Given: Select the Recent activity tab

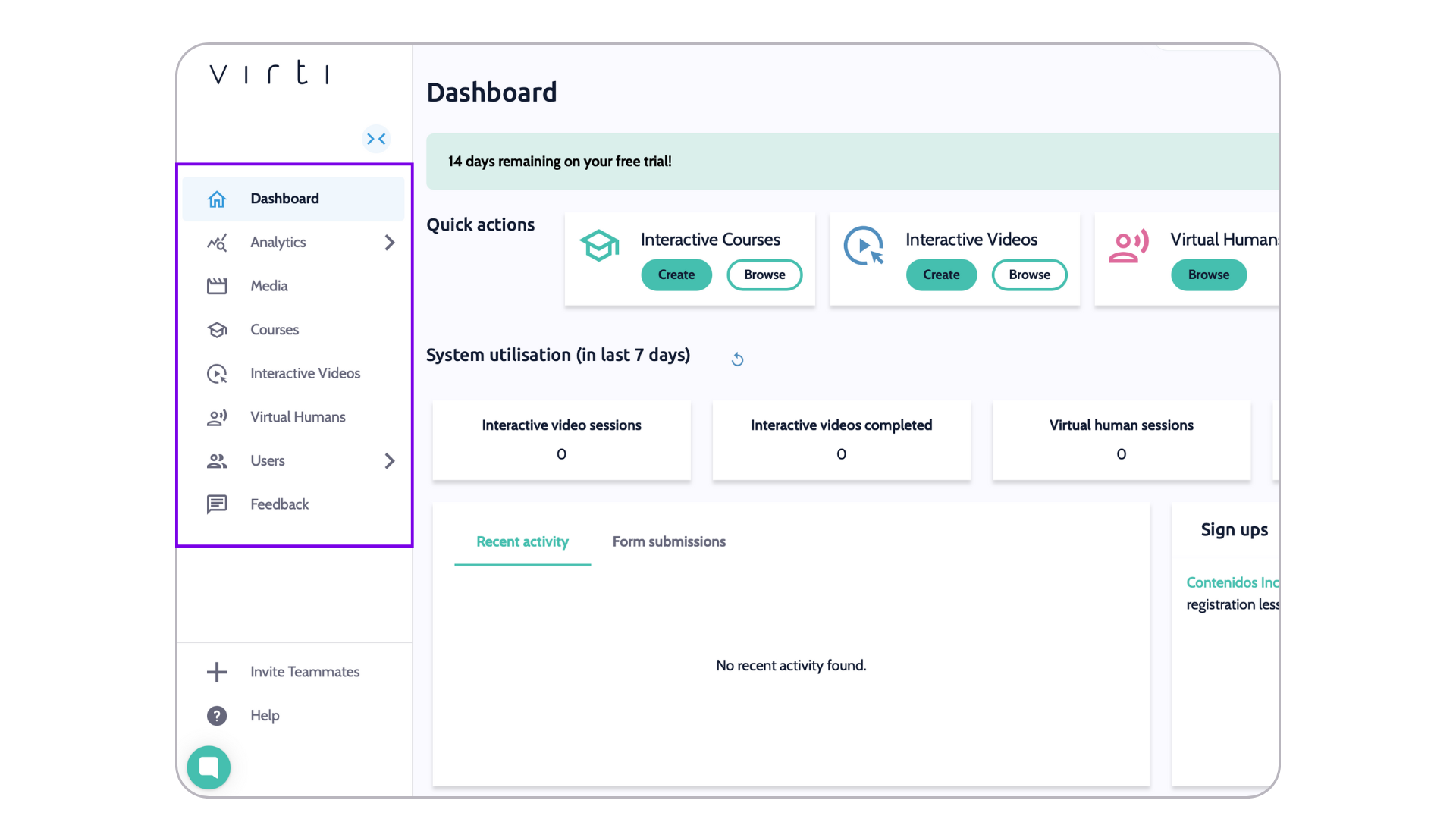Looking at the screenshot, I should pyautogui.click(x=522, y=541).
